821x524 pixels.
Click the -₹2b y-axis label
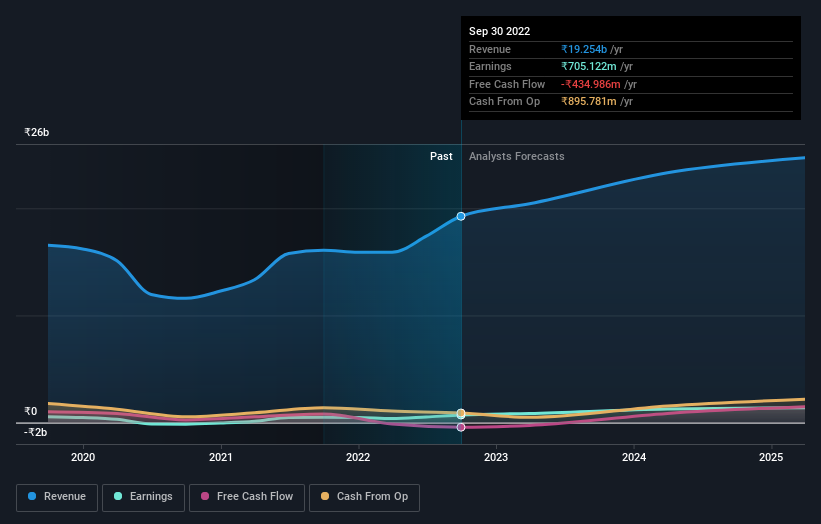click(36, 432)
